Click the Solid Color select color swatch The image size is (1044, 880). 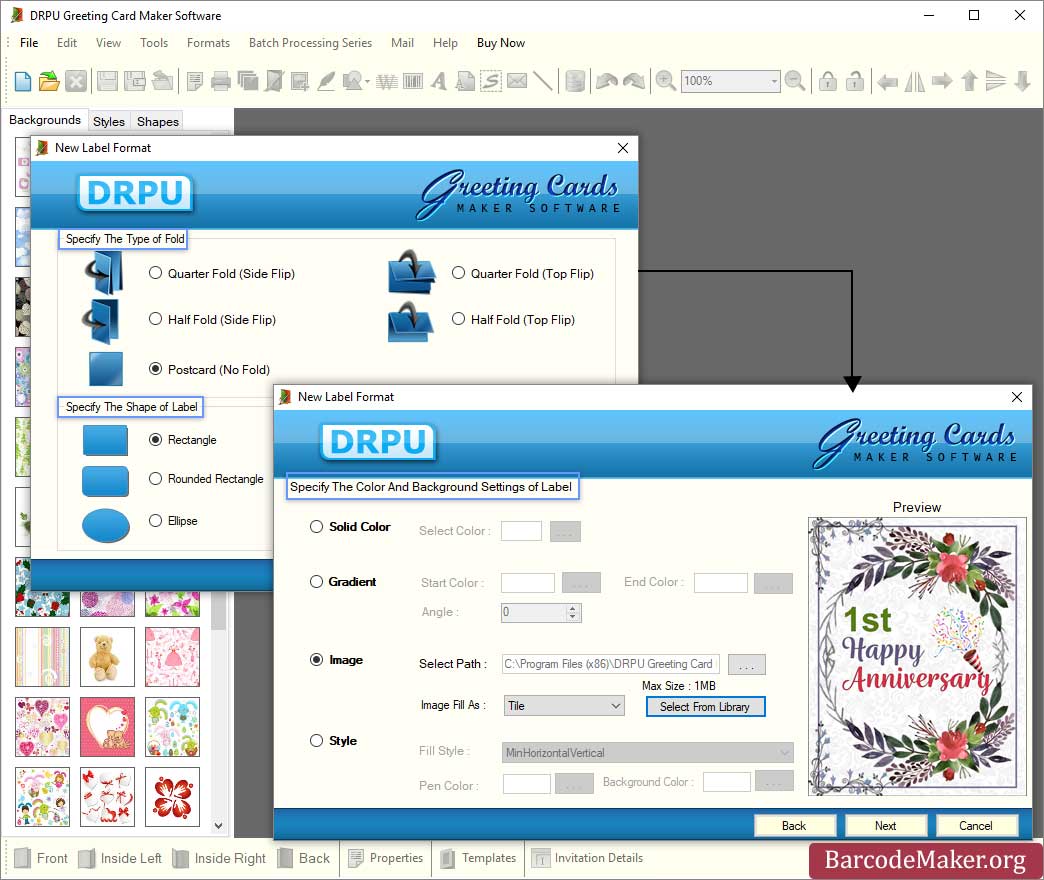click(521, 531)
